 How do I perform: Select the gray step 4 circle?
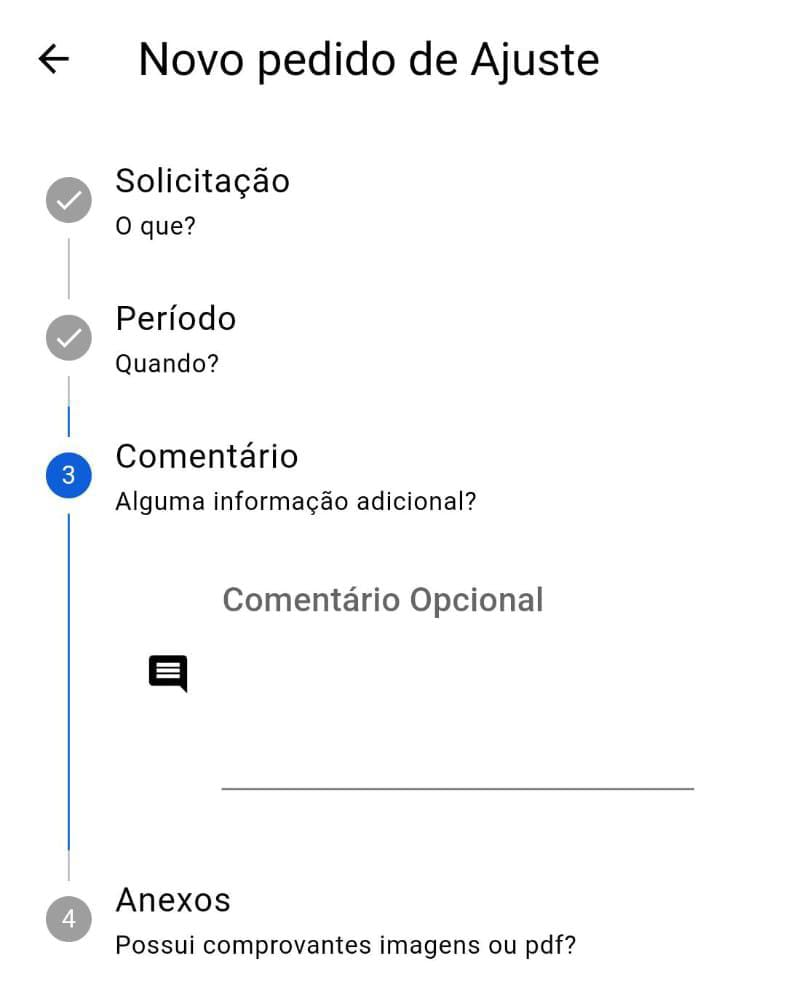[x=69, y=919]
